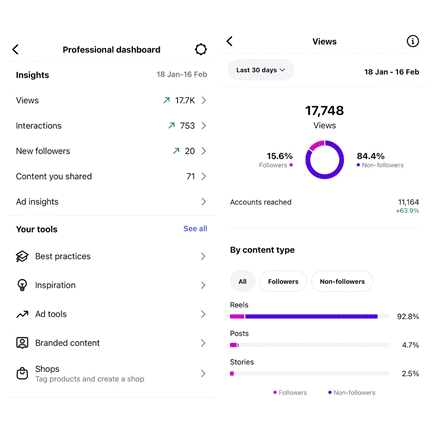Expand the New followers row chevron
This screenshot has width=435, height=435.
pyautogui.click(x=204, y=151)
